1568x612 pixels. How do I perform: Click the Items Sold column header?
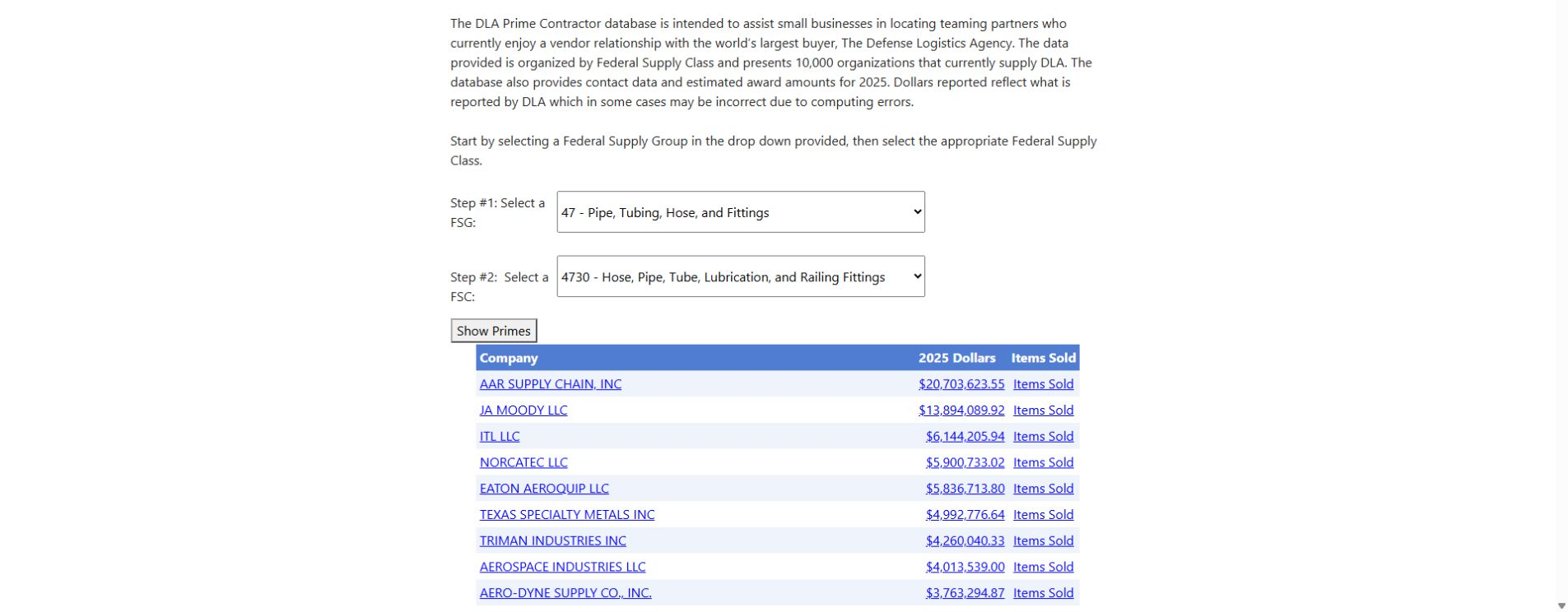pos(1044,358)
